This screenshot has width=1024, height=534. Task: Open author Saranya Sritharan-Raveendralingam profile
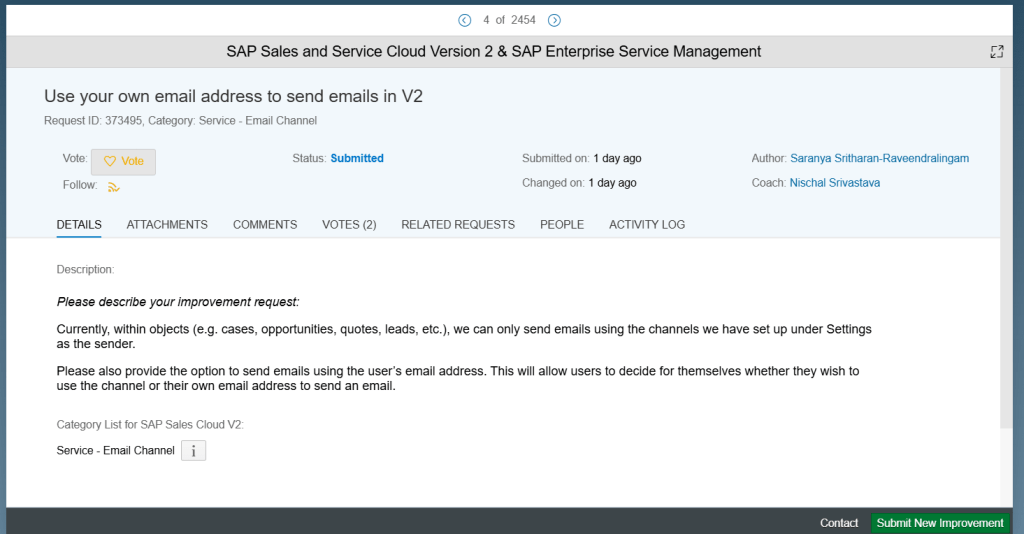pos(879,158)
